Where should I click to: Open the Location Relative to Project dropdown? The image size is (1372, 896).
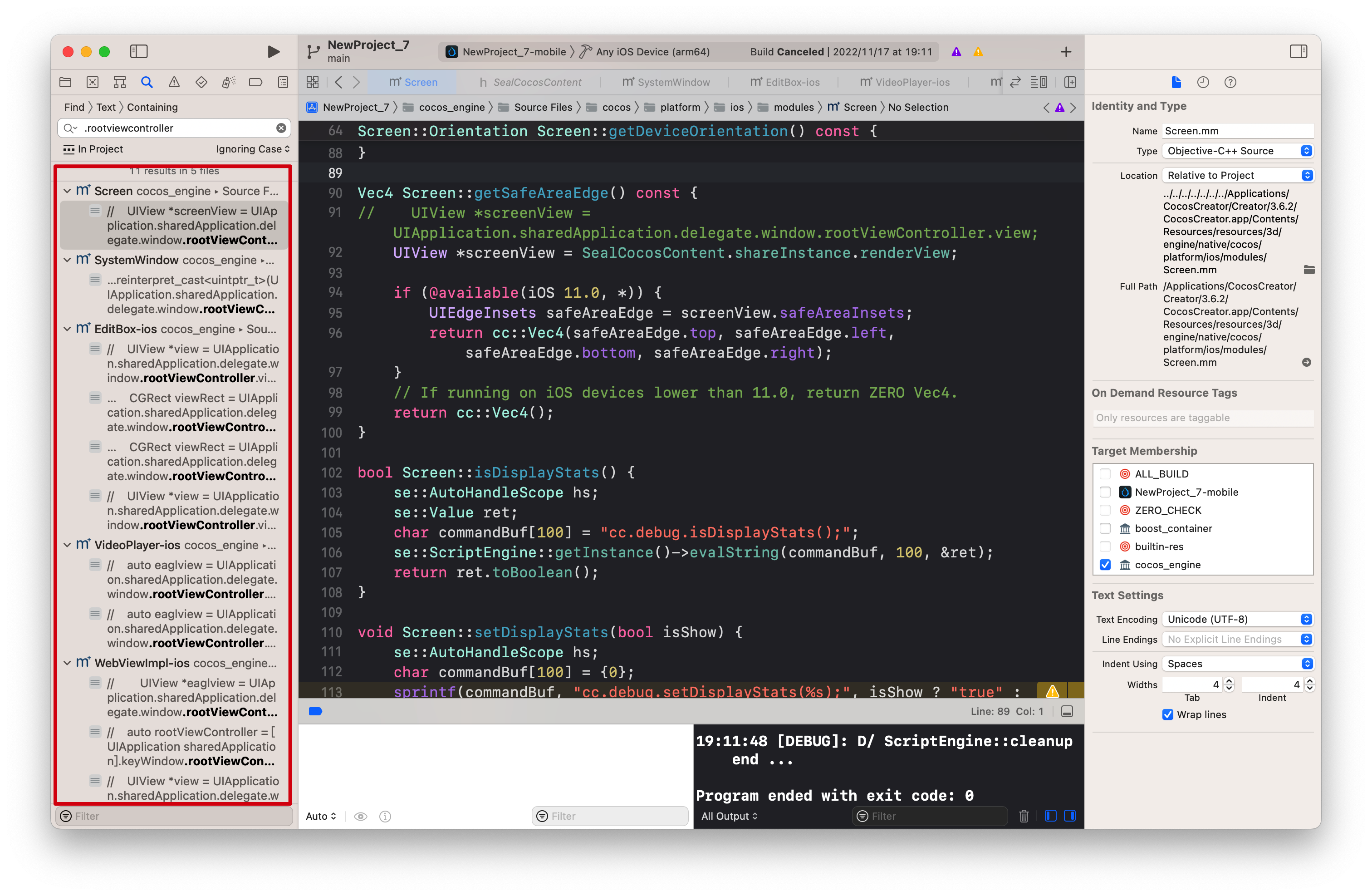pyautogui.click(x=1238, y=175)
